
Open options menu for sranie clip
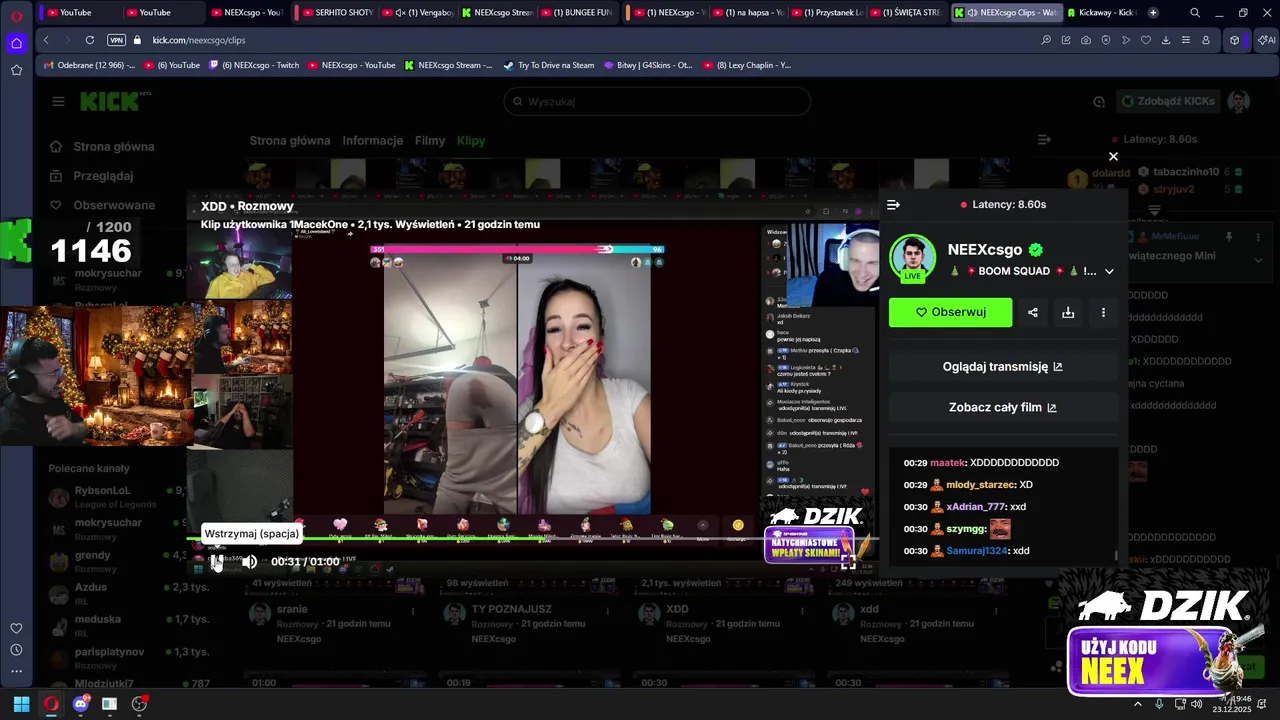(x=412, y=610)
